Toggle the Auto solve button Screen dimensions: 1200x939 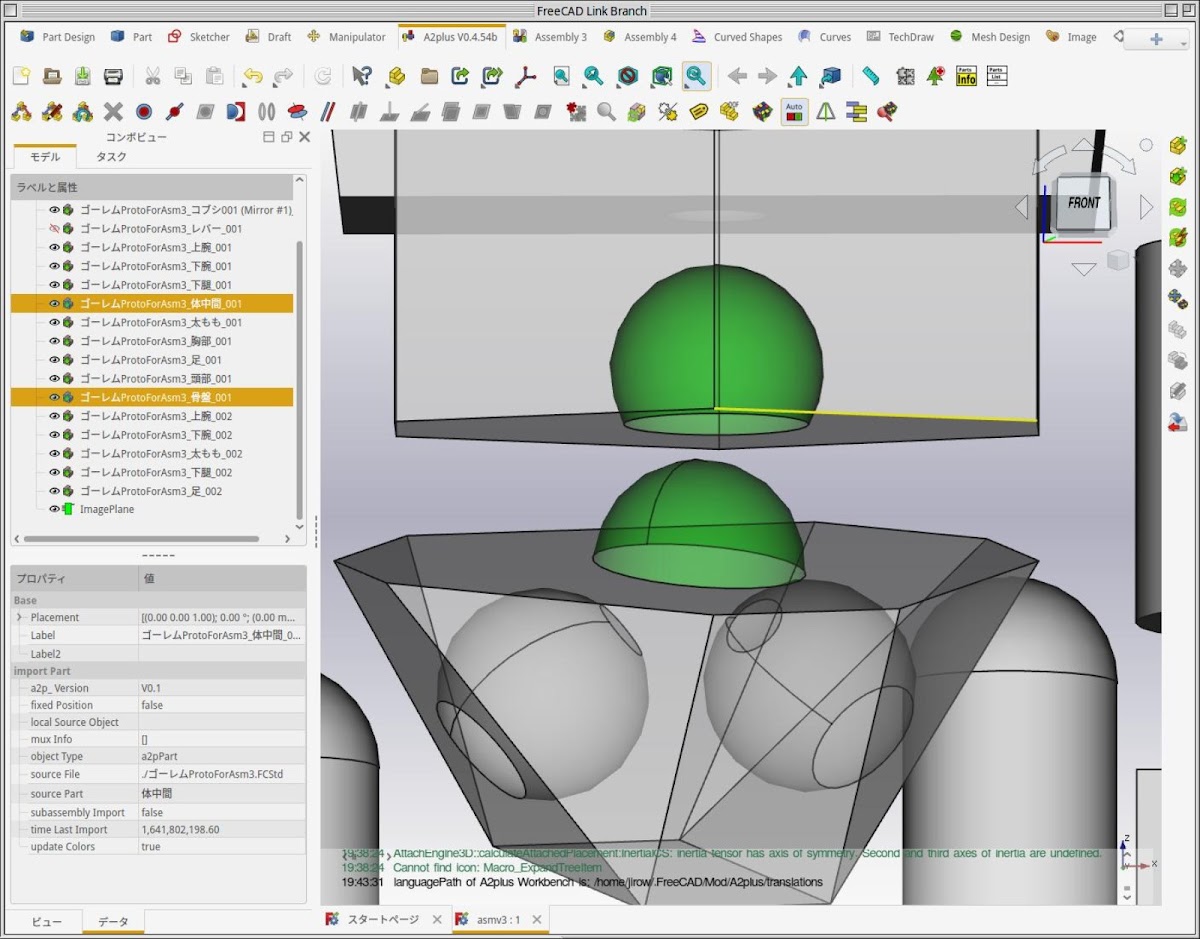(x=794, y=111)
